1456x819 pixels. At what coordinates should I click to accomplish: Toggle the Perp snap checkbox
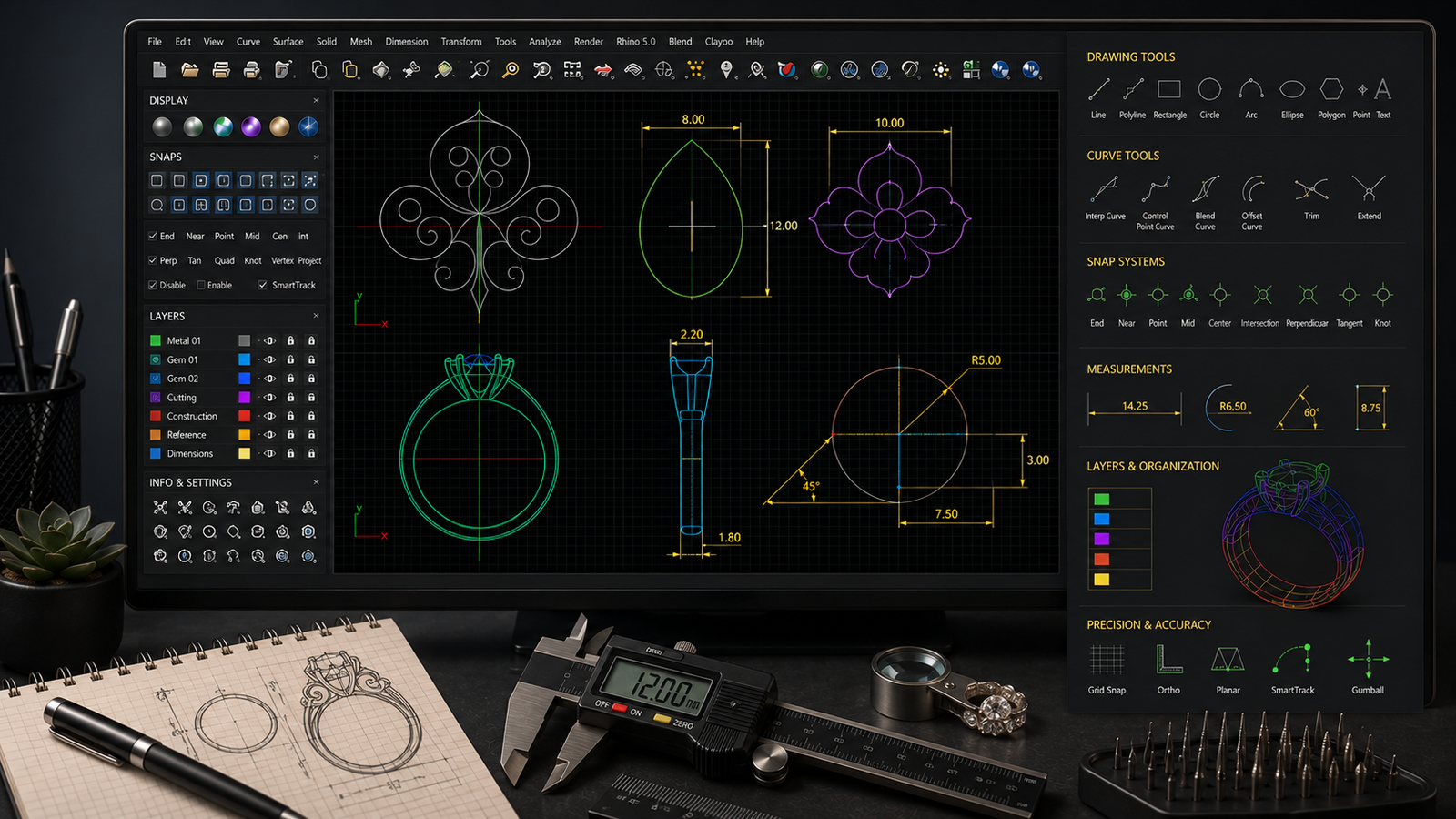(153, 260)
